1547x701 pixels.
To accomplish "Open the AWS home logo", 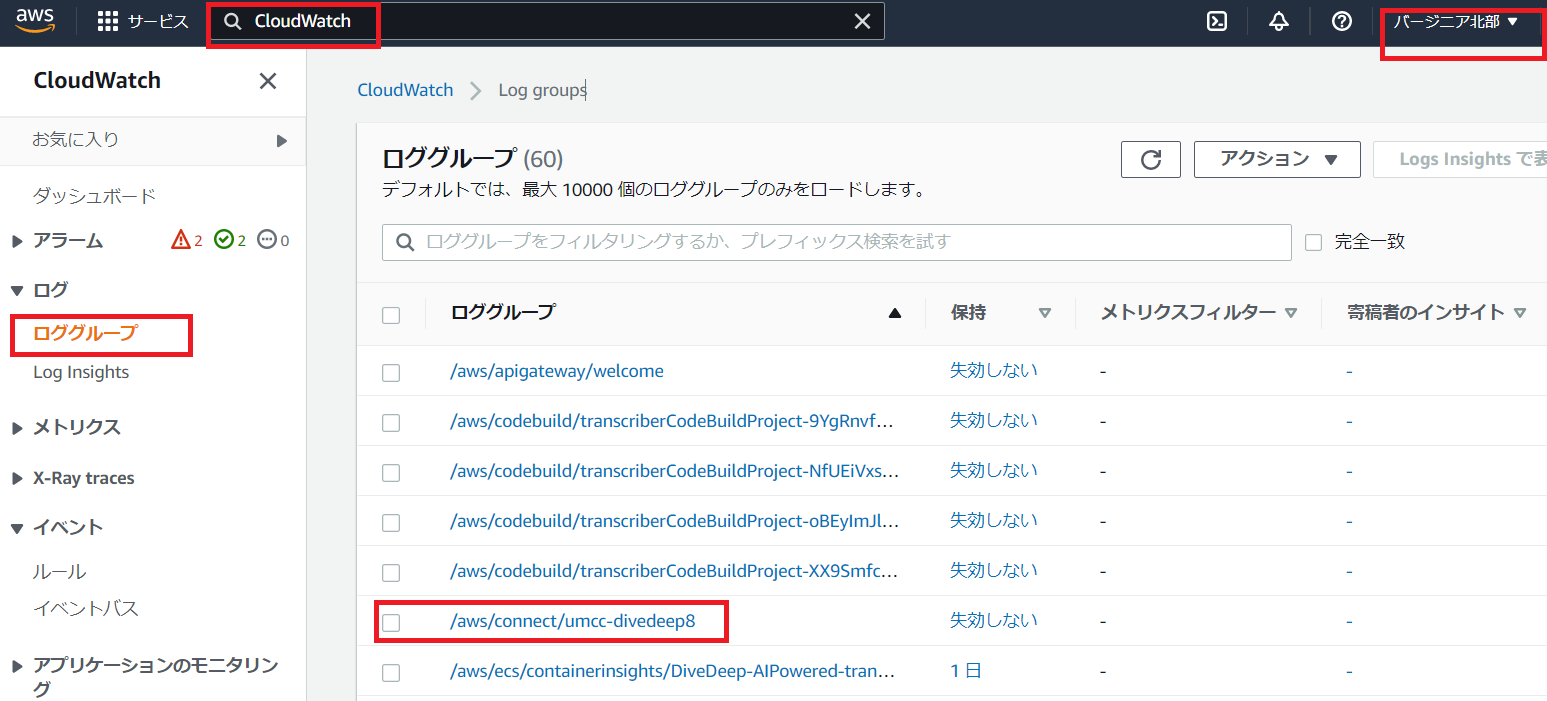I will click(35, 21).
